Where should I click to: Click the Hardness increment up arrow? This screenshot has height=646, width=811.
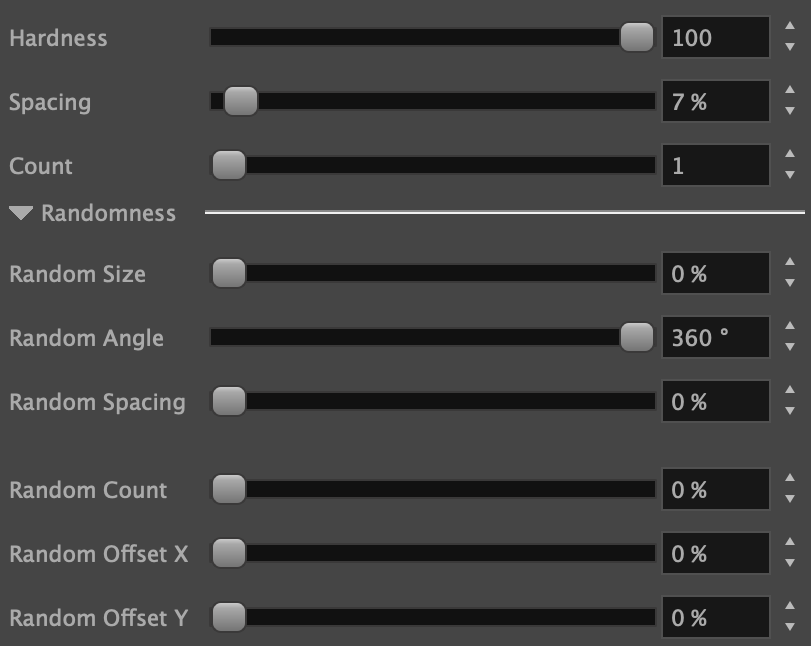point(790,27)
